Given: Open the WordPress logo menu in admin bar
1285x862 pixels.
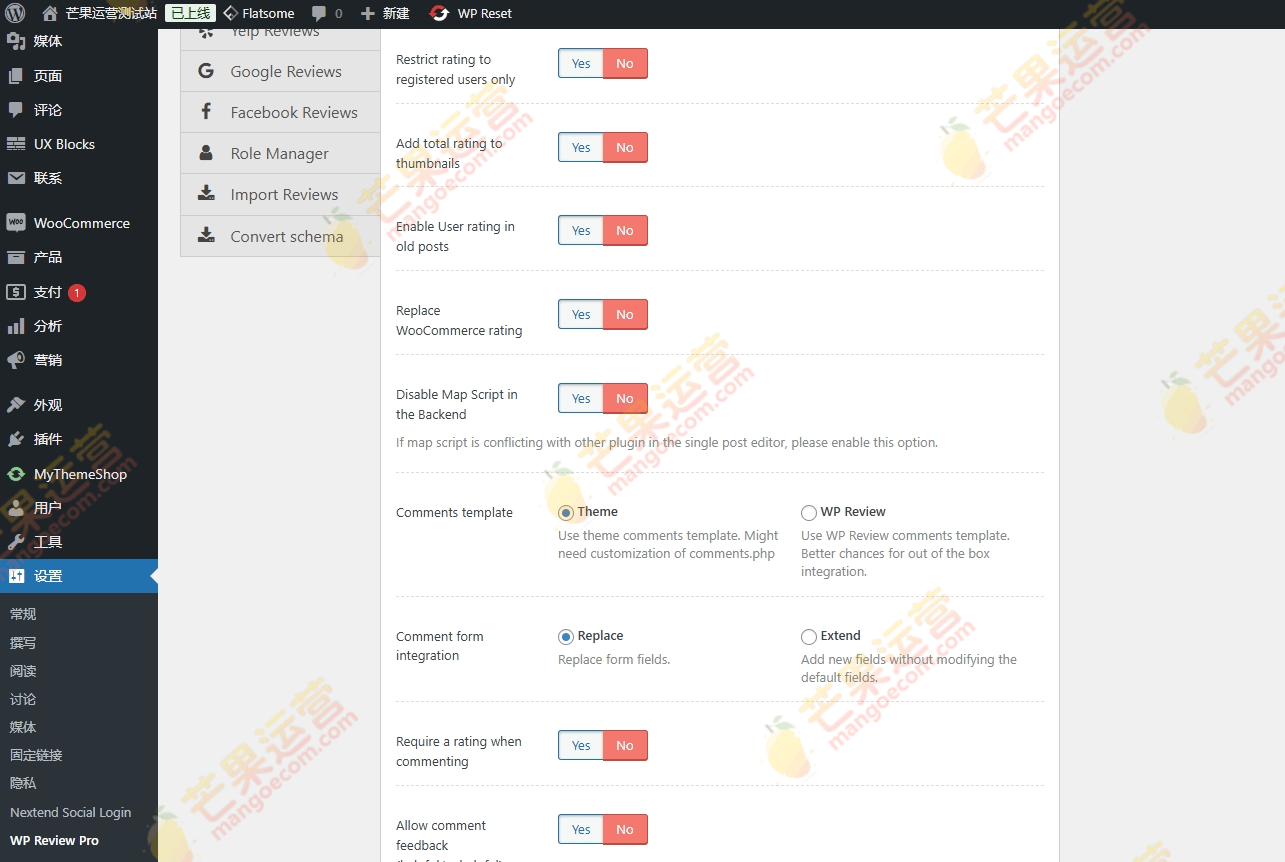Looking at the screenshot, I should pos(14,13).
